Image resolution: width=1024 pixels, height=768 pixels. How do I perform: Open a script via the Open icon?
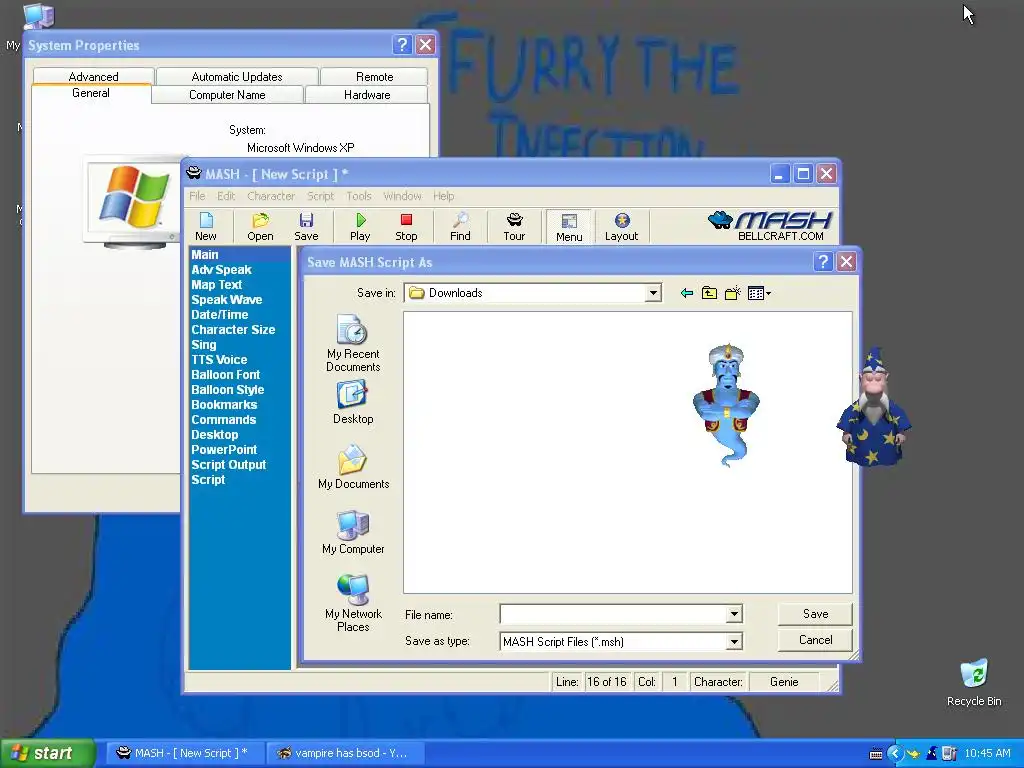261,227
